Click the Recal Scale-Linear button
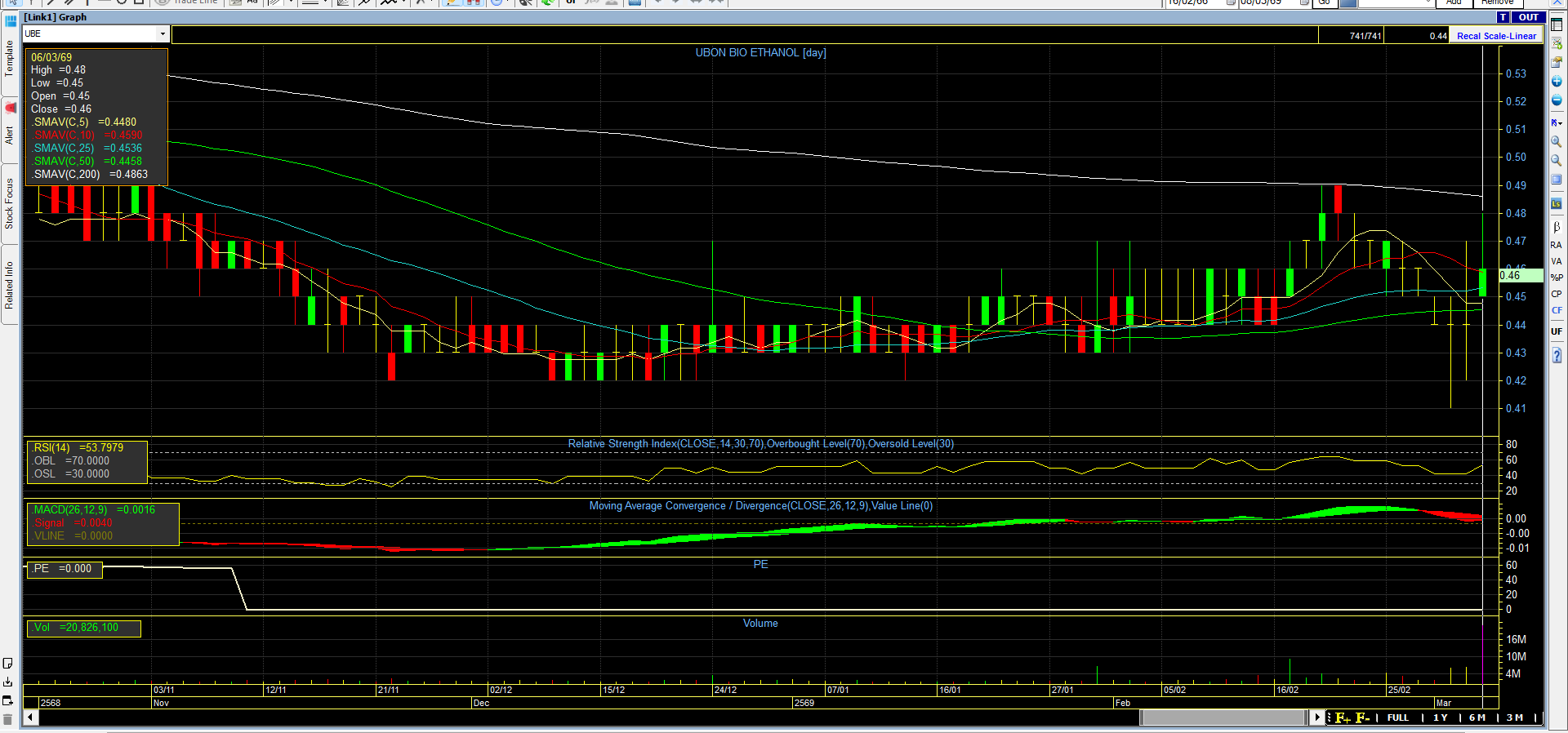1568x733 pixels. pos(1496,36)
